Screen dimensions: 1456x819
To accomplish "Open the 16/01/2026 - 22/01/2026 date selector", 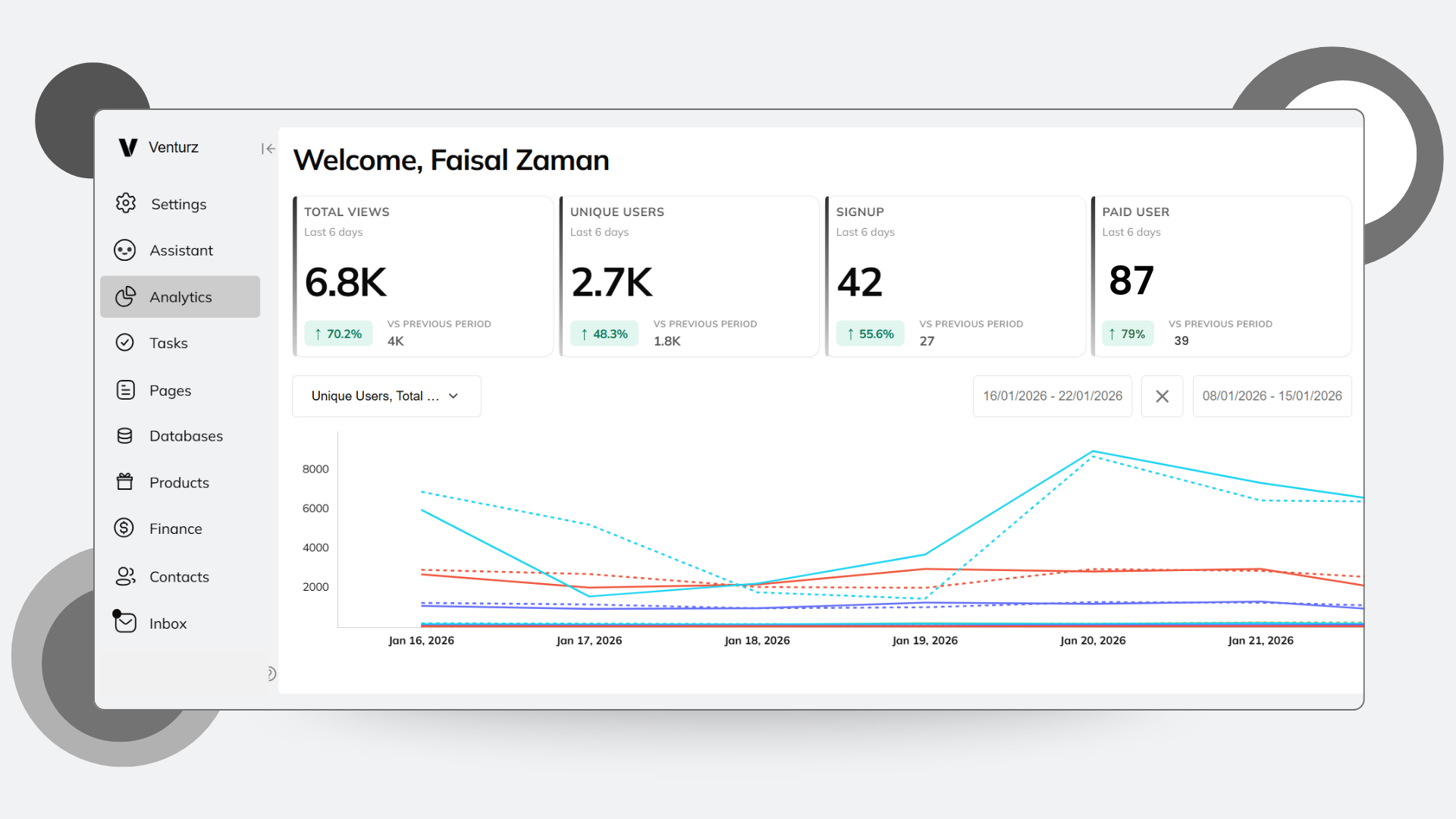I will [x=1052, y=396].
